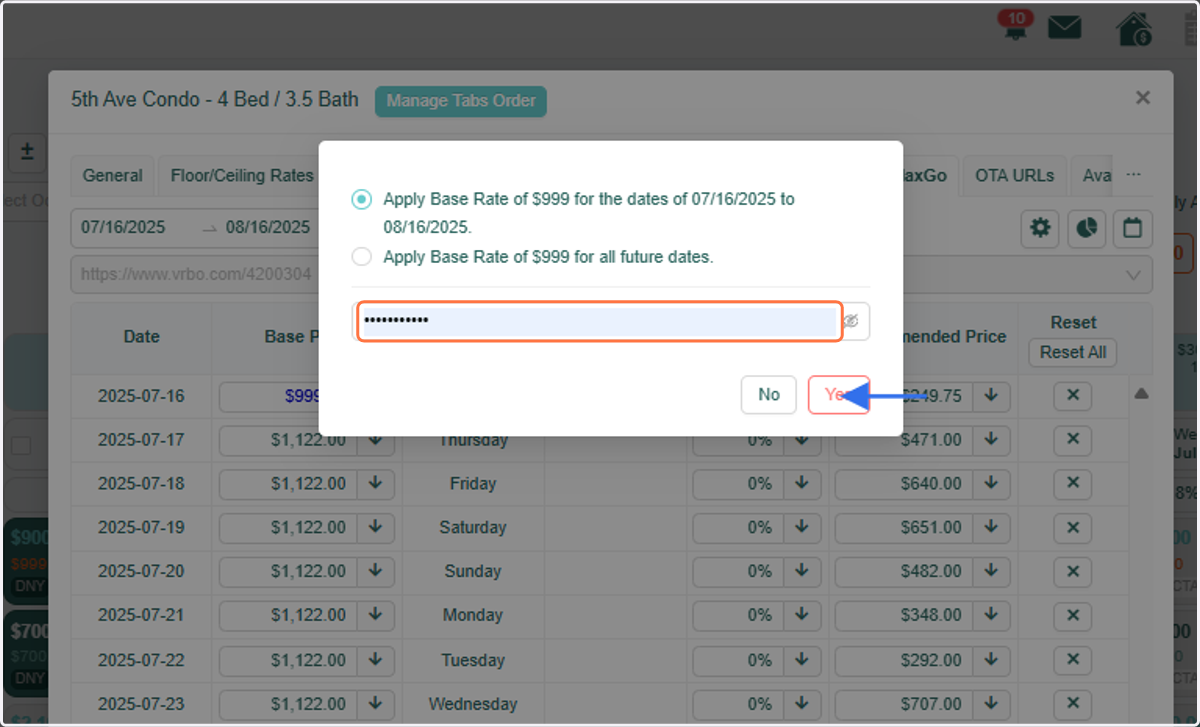
Task: Click the end date field 08/16/2025
Action: point(268,227)
